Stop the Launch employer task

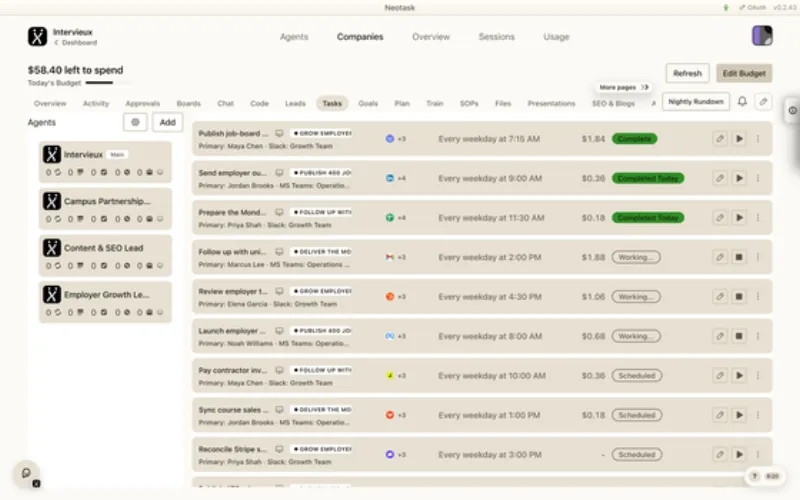[739, 336]
